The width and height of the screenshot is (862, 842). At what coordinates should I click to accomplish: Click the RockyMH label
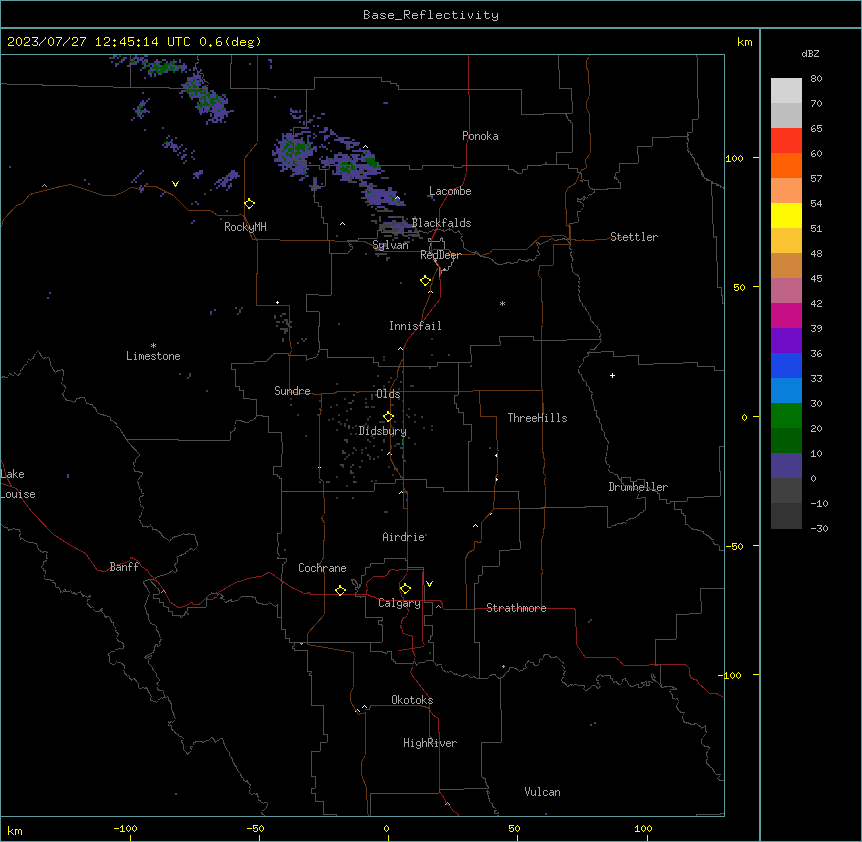click(x=245, y=227)
